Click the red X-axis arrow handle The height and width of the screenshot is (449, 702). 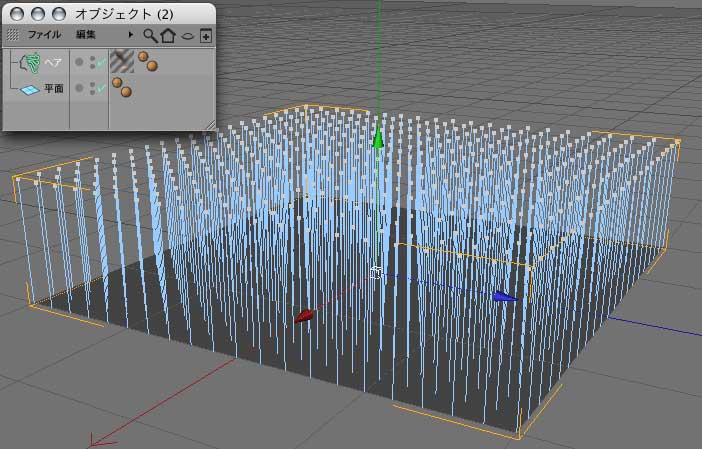304,316
